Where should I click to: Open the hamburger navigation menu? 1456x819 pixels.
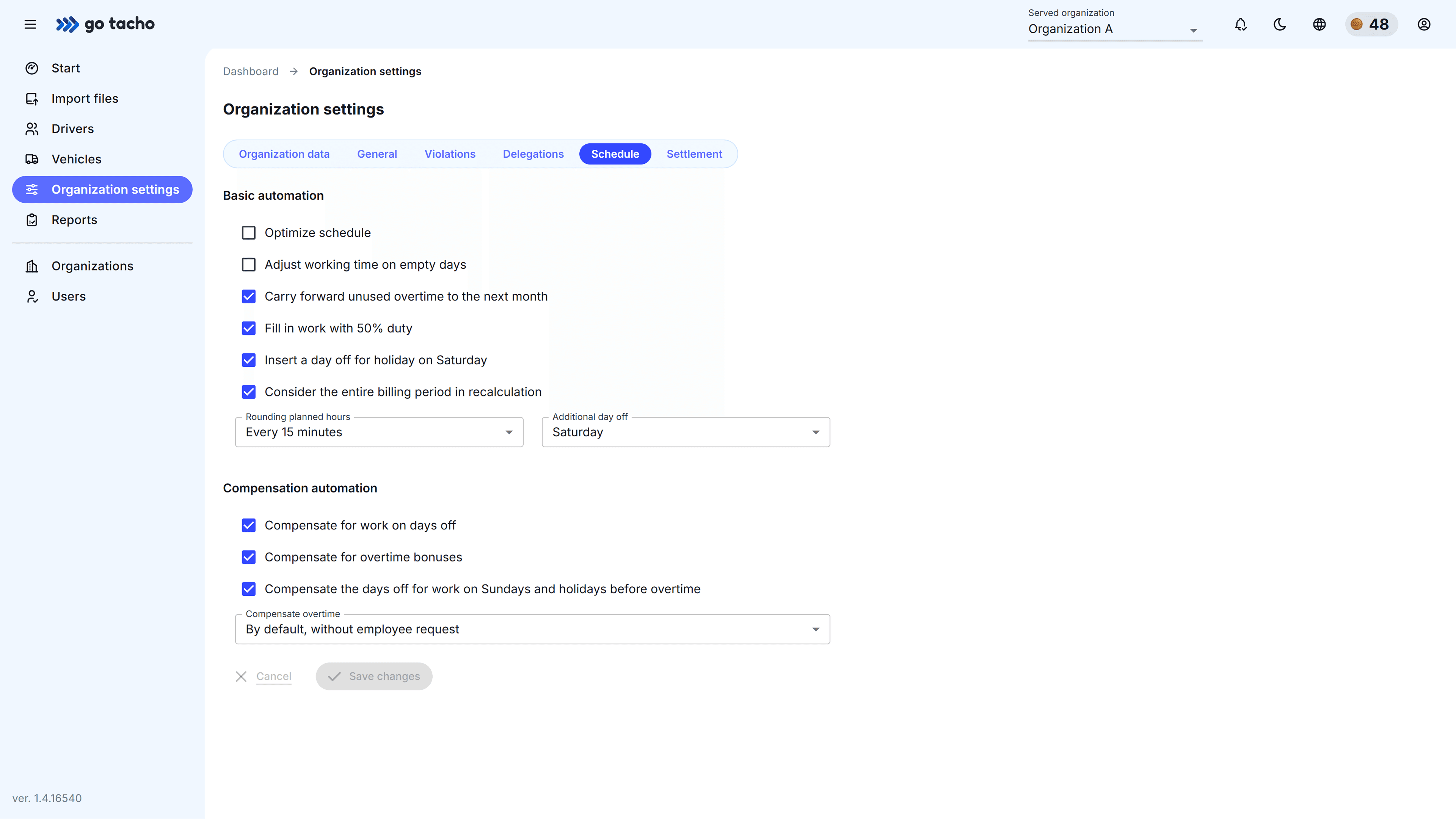tap(30, 24)
